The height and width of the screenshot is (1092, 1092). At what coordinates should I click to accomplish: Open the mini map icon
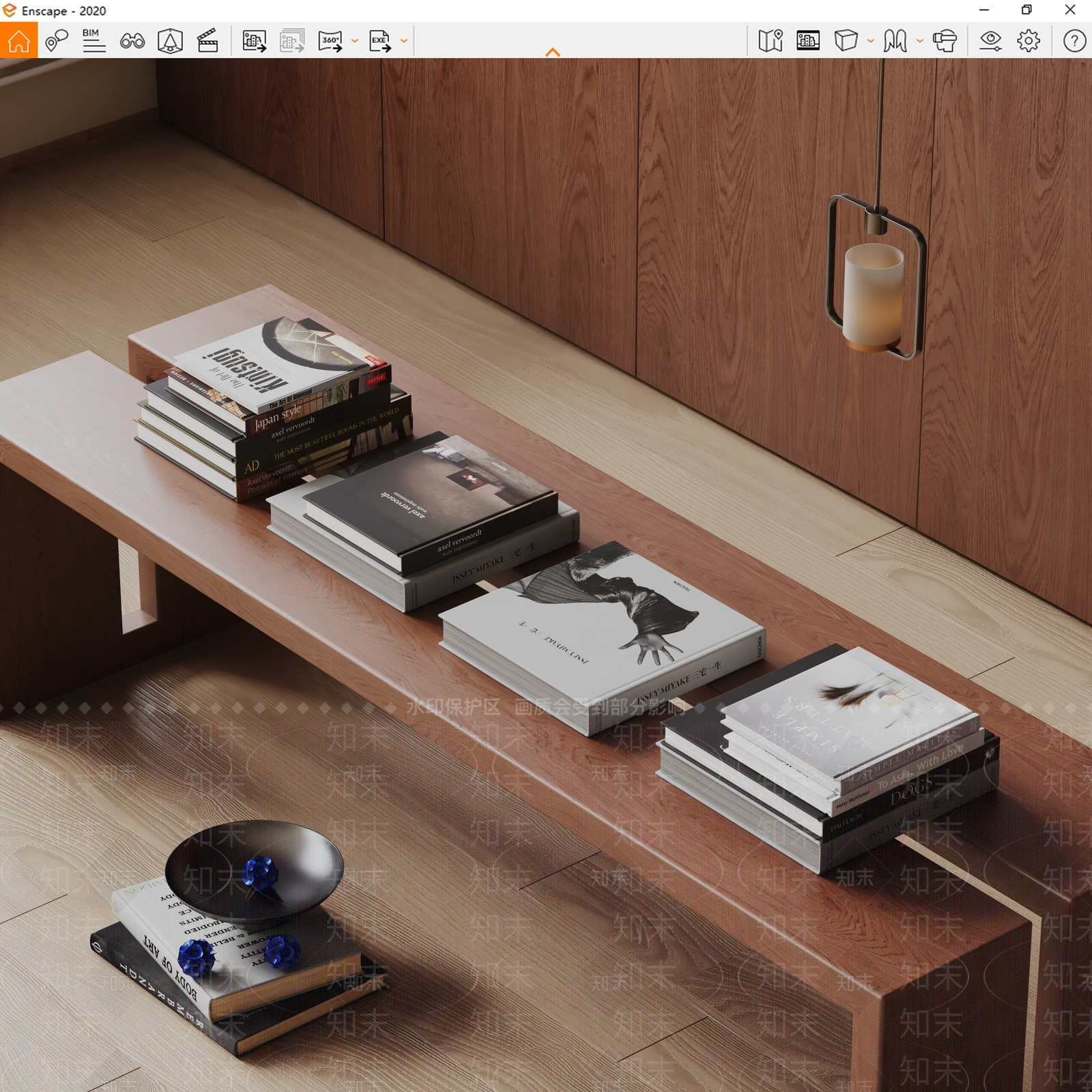pyautogui.click(x=771, y=41)
